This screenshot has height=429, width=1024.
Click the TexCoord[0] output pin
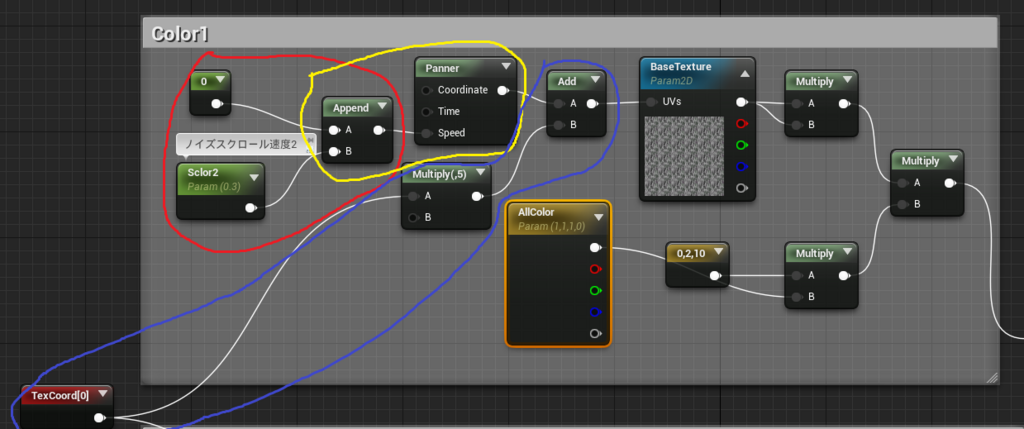[x=99, y=418]
